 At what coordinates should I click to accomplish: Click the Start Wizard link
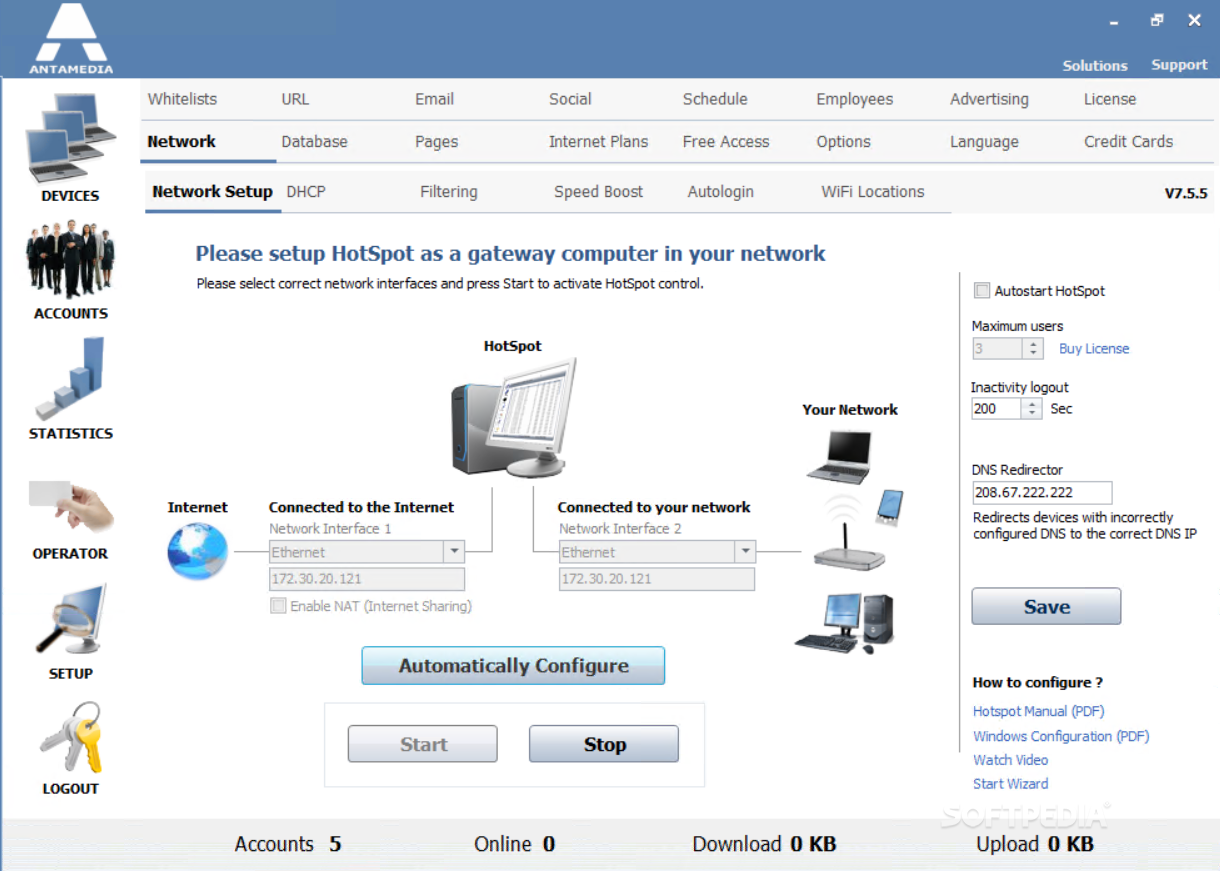pyautogui.click(x=1010, y=784)
